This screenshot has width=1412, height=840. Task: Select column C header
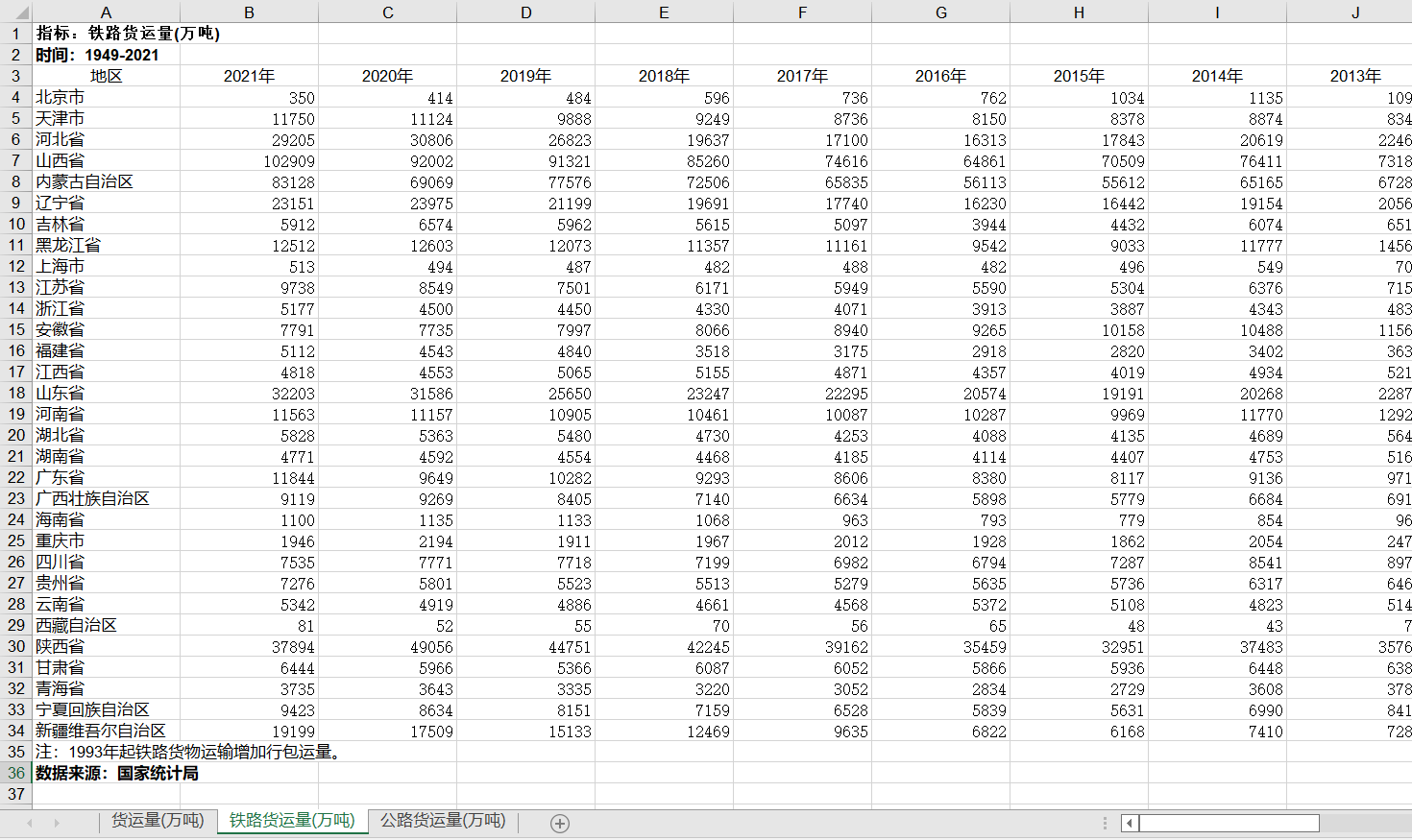point(387,12)
